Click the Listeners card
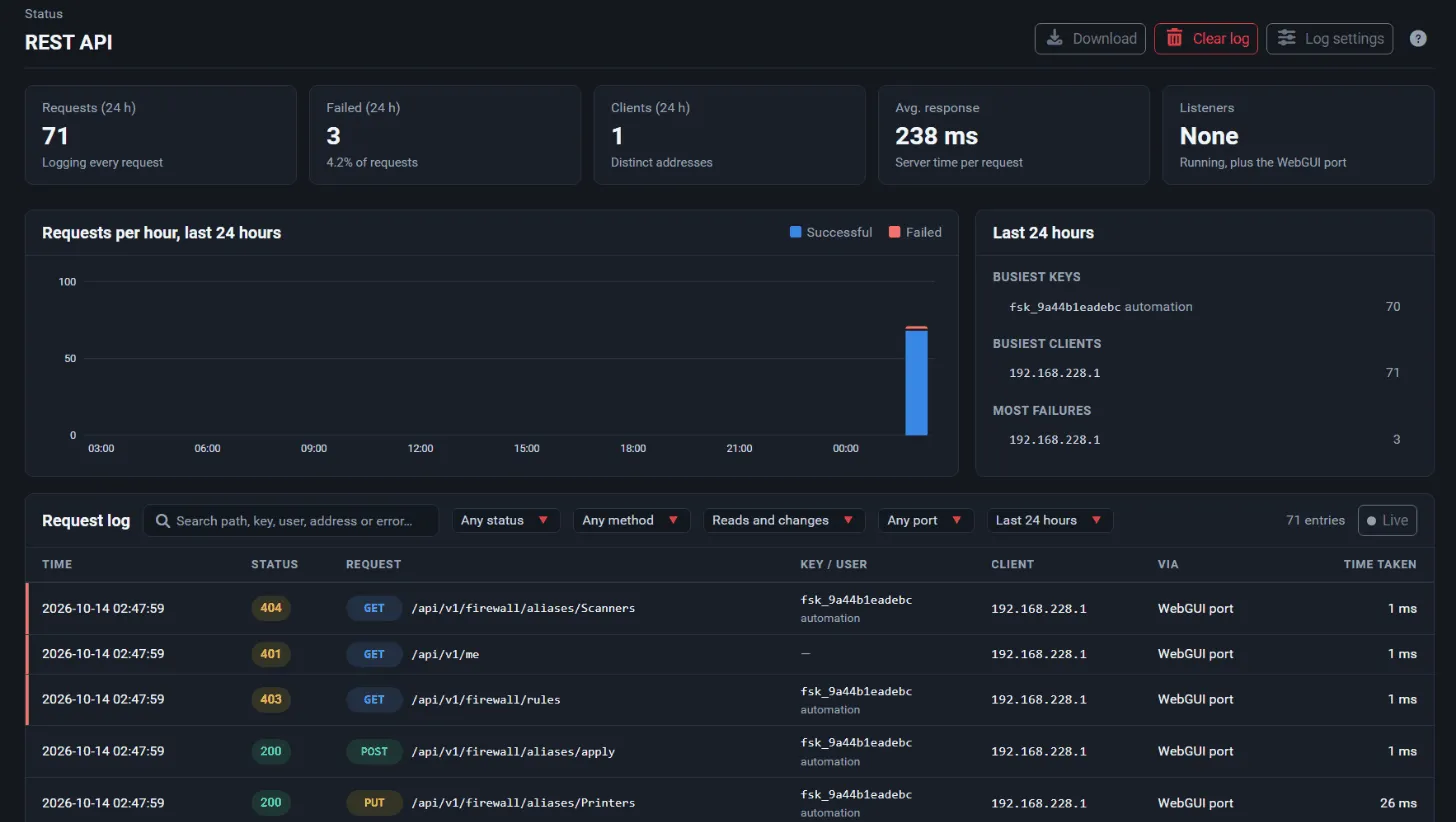The width and height of the screenshot is (1456, 822). pos(1298,135)
